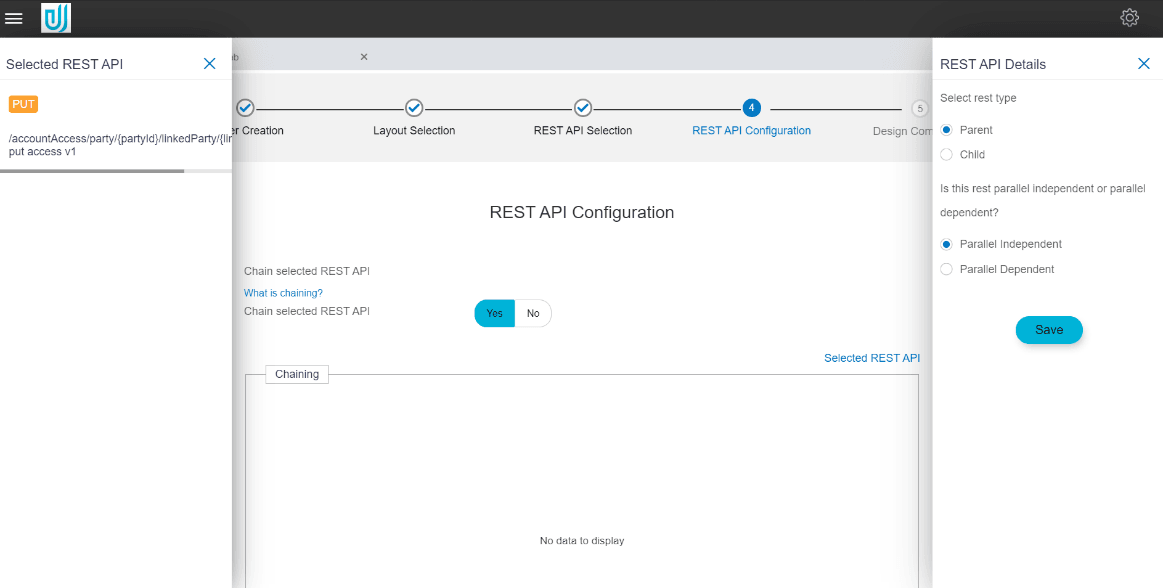The width and height of the screenshot is (1163, 588).
Task: Select the Parallel Dependent radio button
Action: [946, 268]
